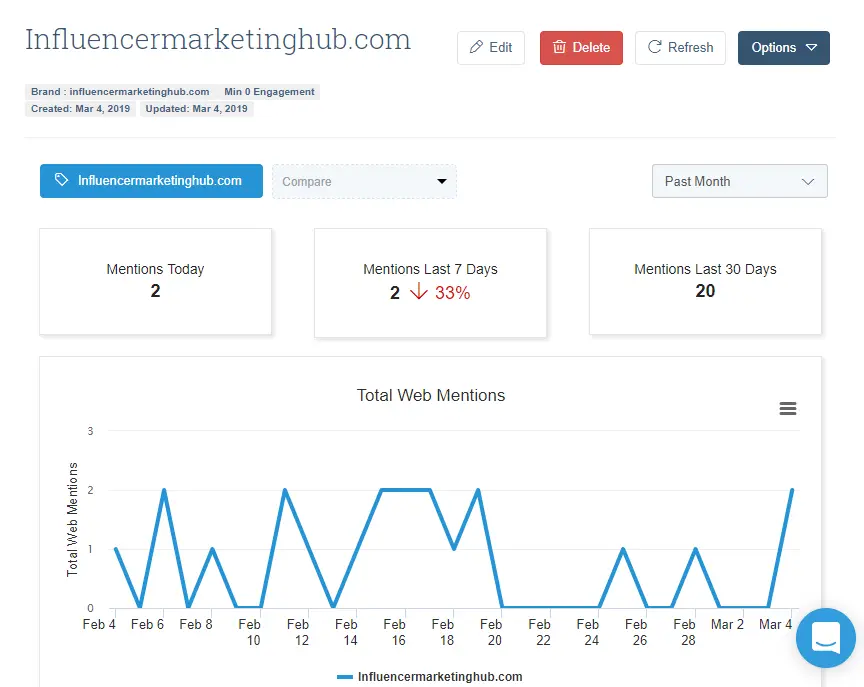Open the Compare dropdown
The width and height of the screenshot is (864, 687).
pos(364,182)
